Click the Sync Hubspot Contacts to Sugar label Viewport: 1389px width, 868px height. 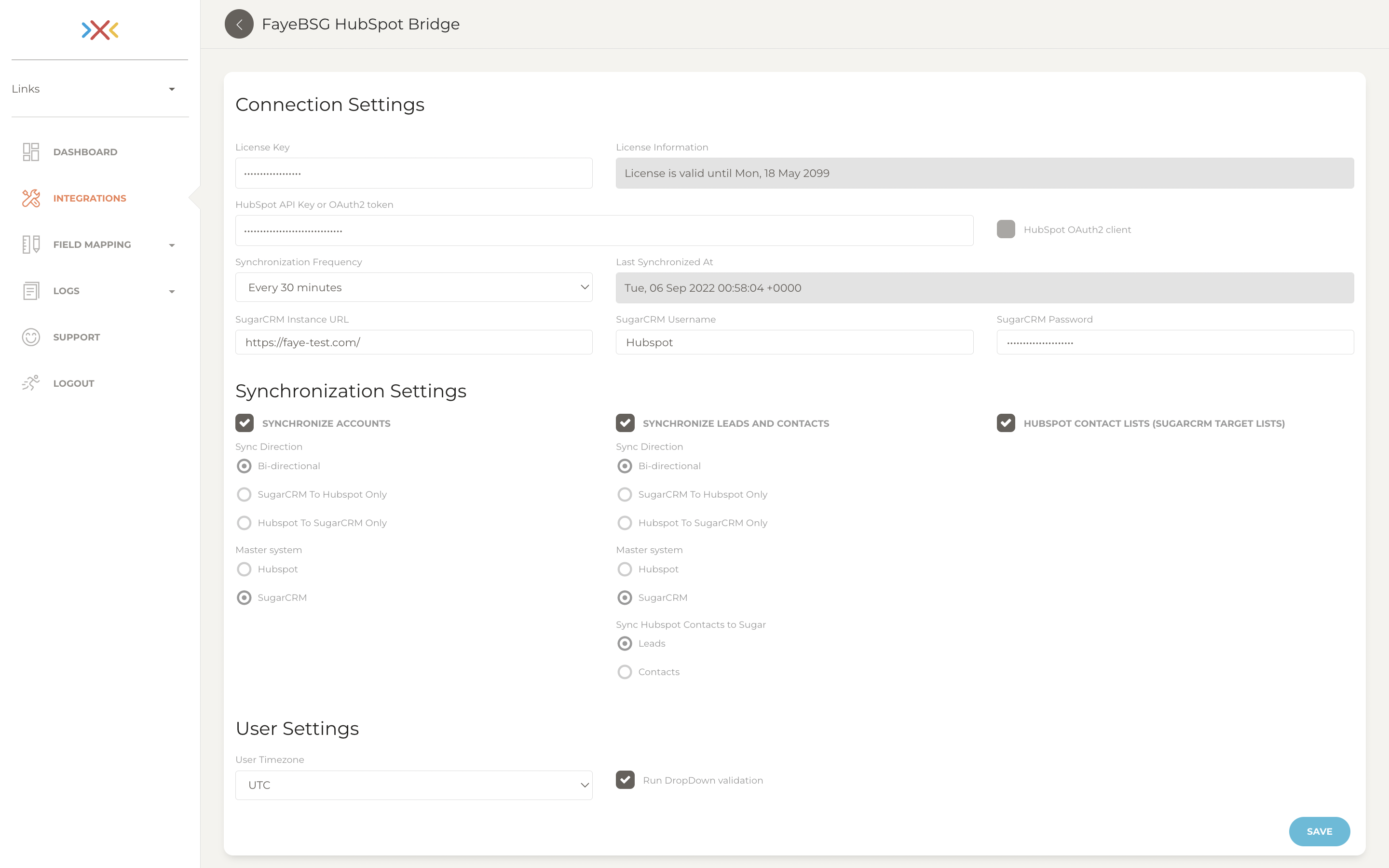click(x=691, y=624)
